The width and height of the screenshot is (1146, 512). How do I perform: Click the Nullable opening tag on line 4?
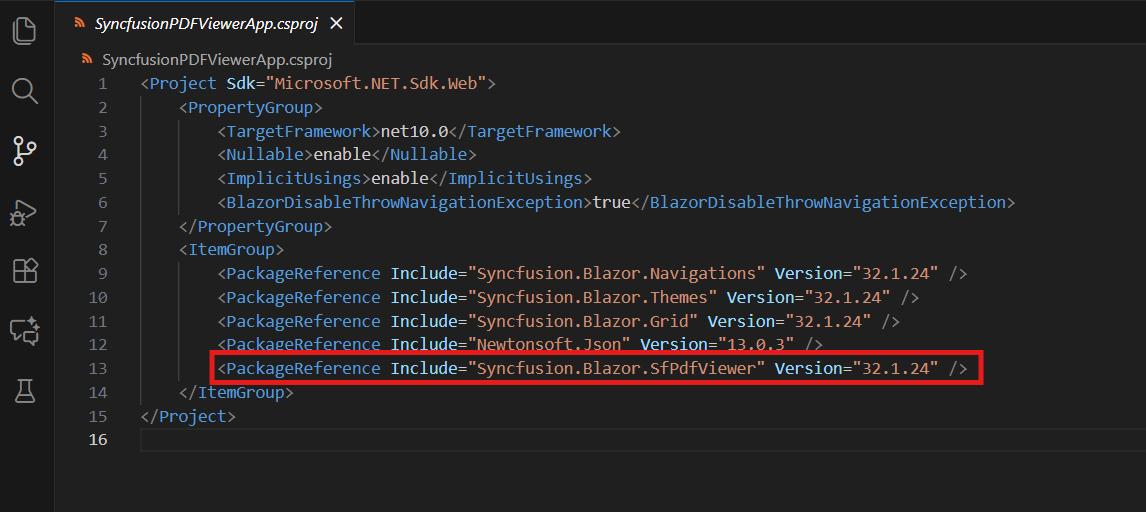click(265, 155)
